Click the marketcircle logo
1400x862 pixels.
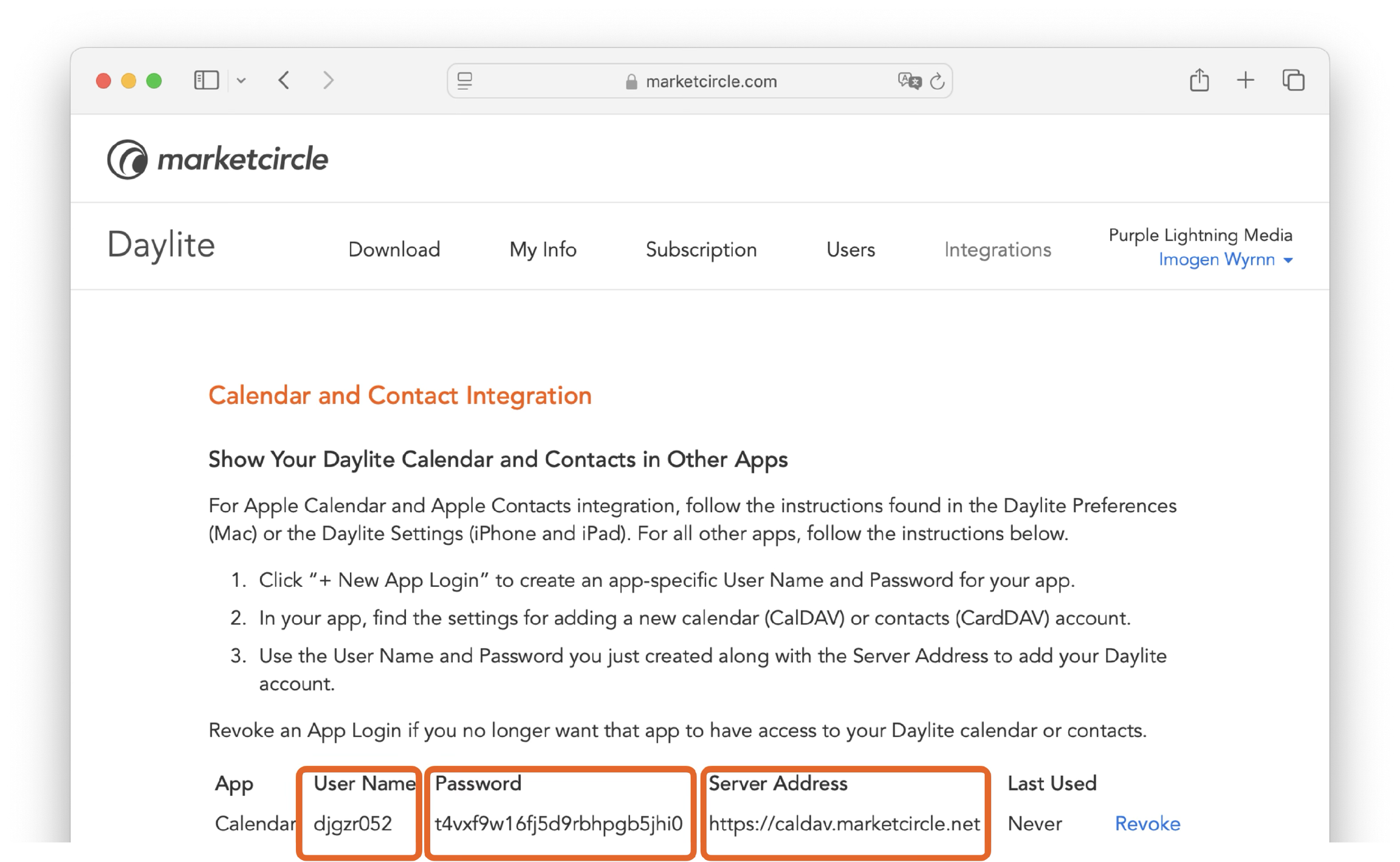coord(218,159)
